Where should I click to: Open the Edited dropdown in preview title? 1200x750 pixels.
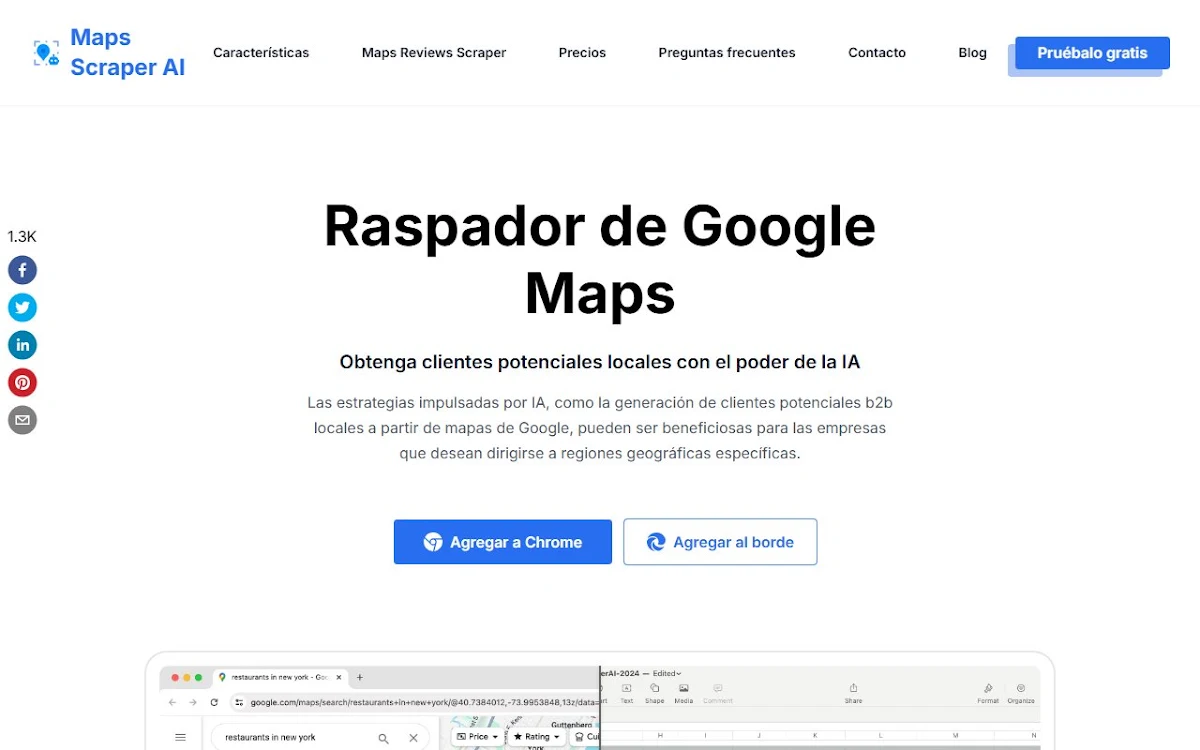(x=665, y=673)
